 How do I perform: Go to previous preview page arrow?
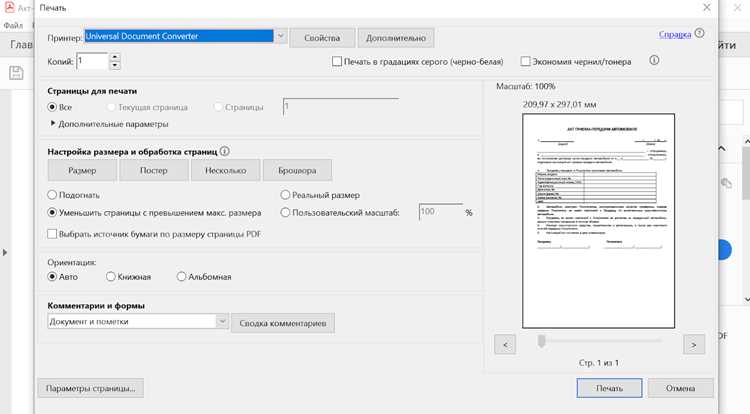click(505, 344)
